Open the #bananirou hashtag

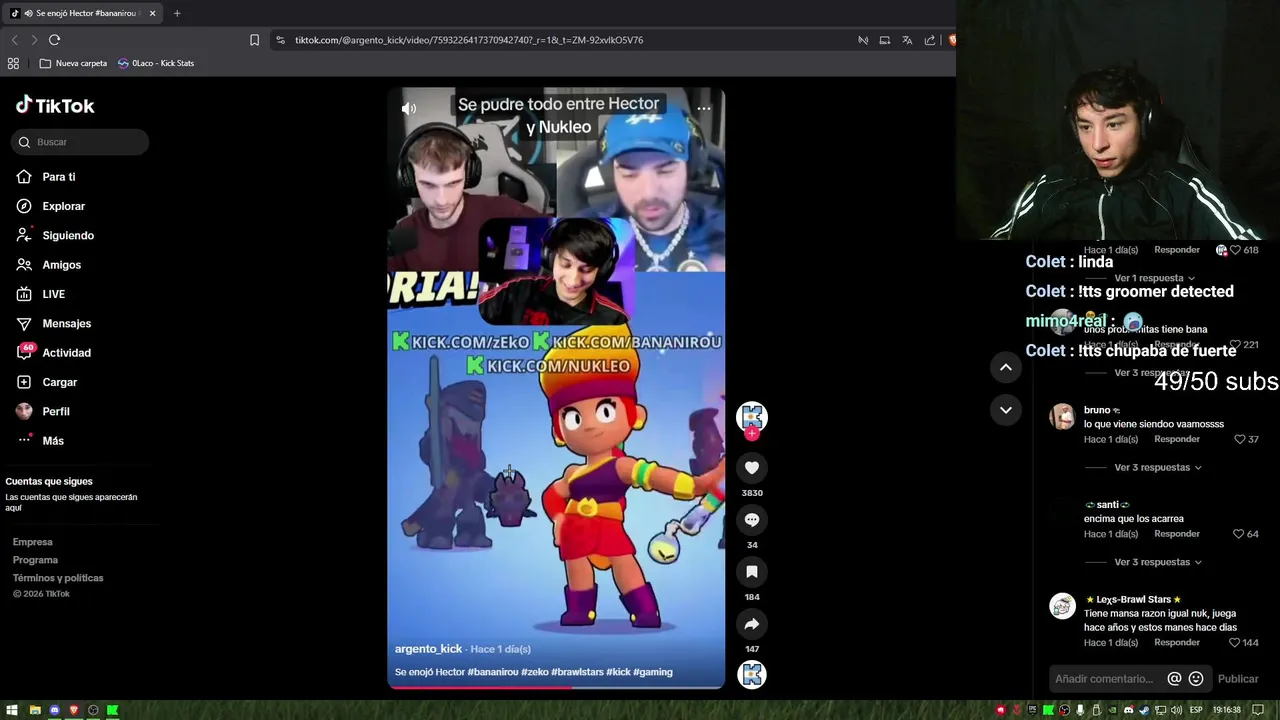494,672
